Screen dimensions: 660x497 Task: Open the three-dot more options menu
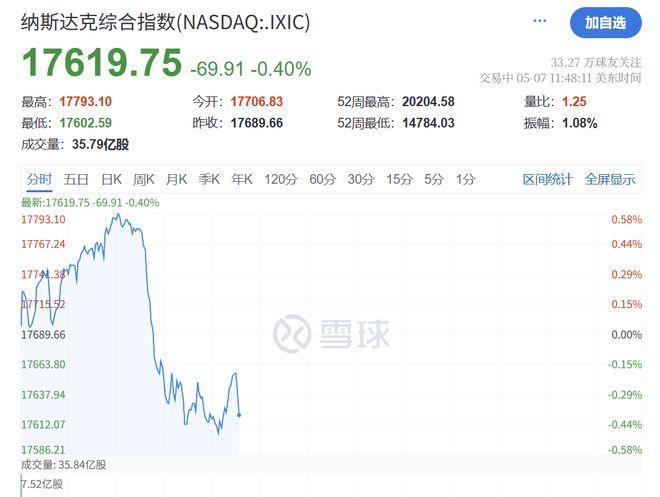click(539, 21)
